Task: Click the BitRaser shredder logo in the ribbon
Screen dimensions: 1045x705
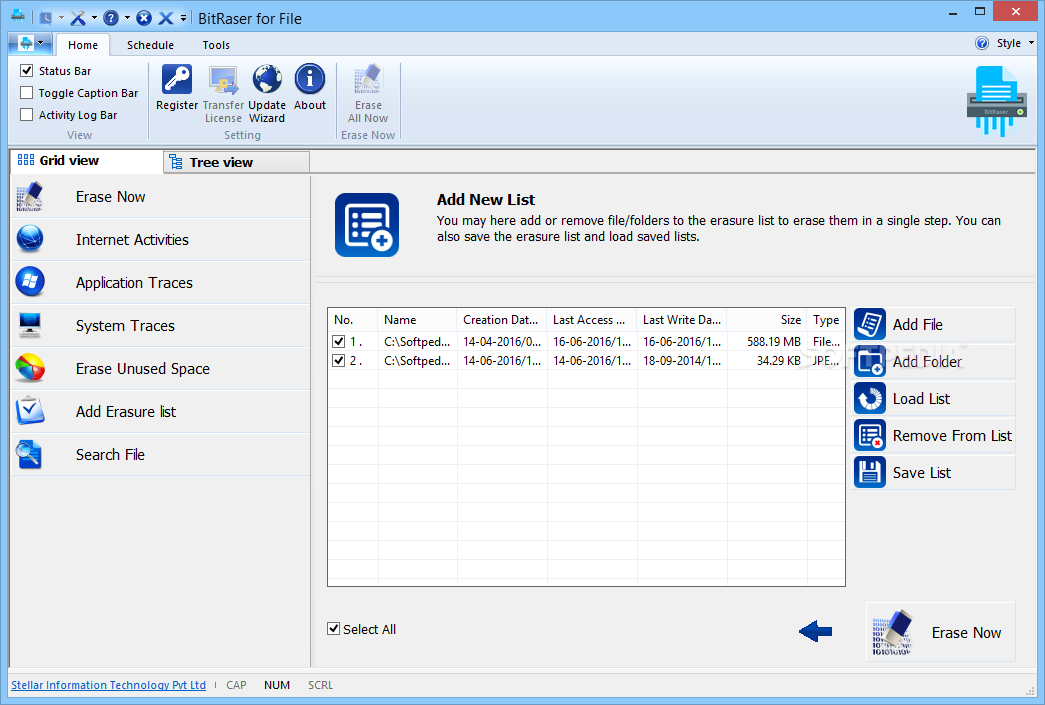Action: pyautogui.click(x=996, y=101)
